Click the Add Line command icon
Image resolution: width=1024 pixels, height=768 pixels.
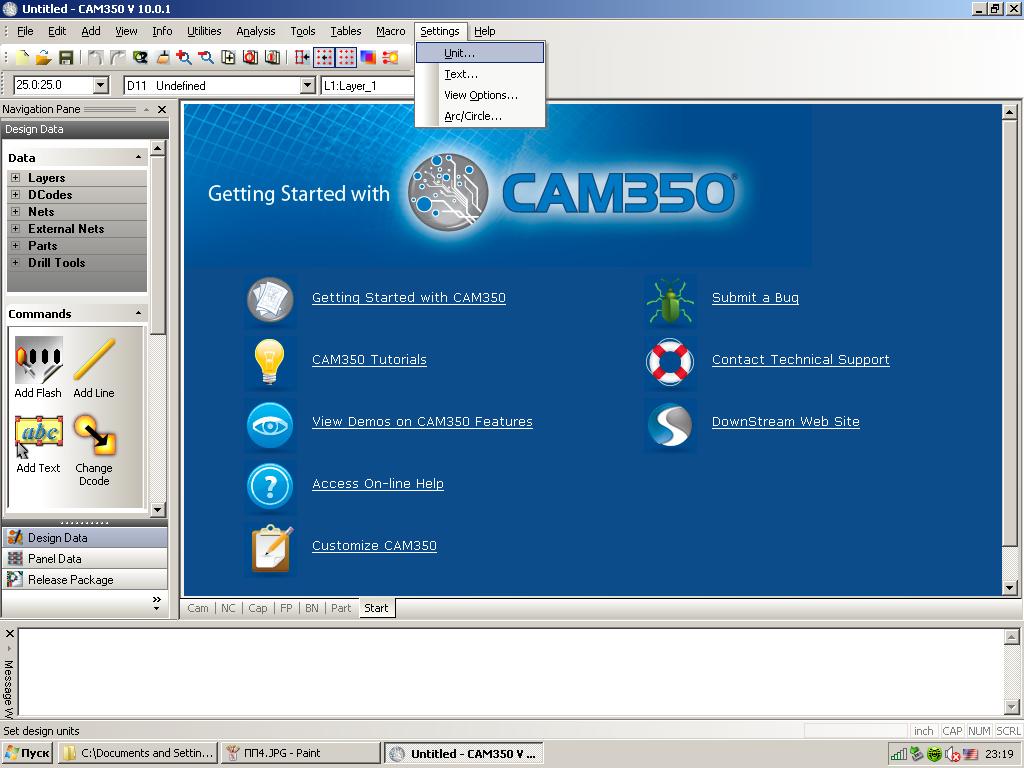(x=95, y=360)
